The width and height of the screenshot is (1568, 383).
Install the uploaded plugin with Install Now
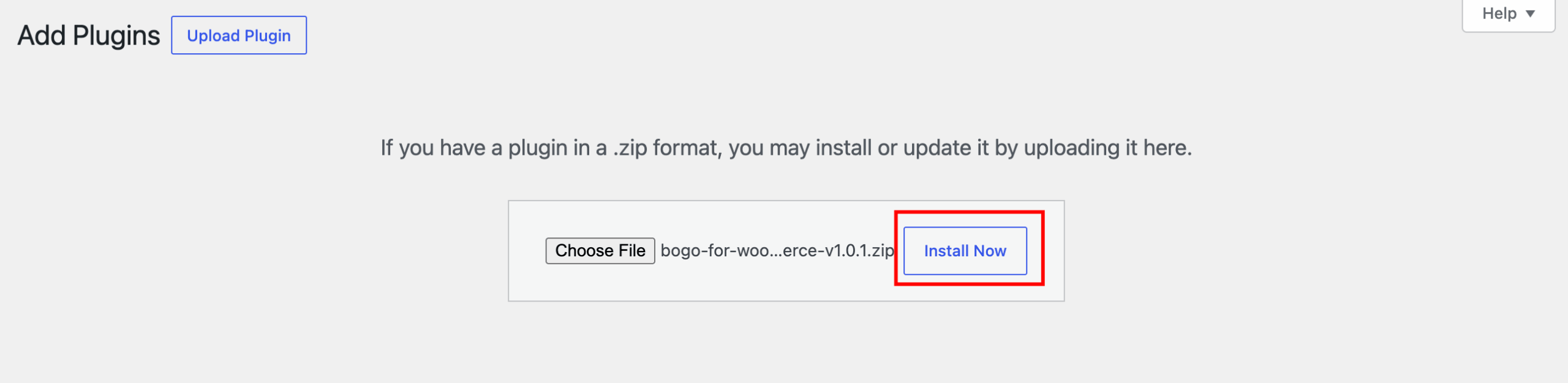tap(965, 251)
